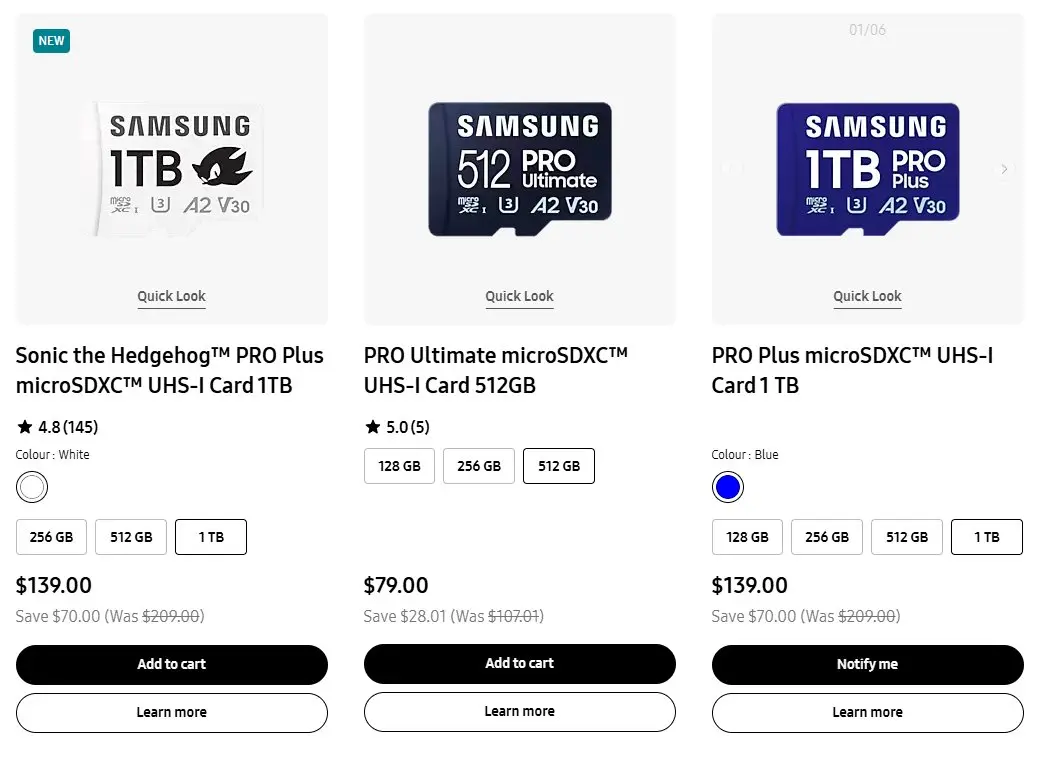This screenshot has width=1039, height=758.
Task: Add PRO Ultimate 512GB card to cart
Action: click(x=520, y=663)
